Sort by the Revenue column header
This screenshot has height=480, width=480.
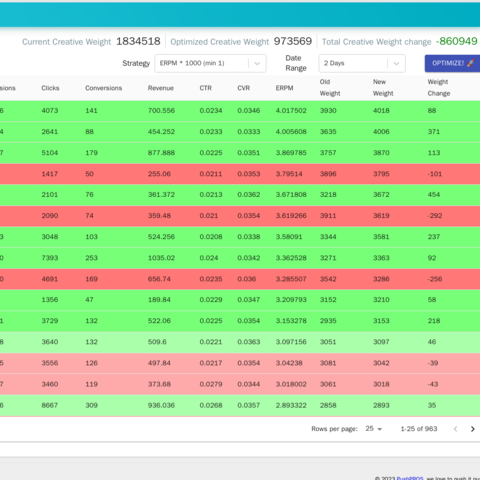click(161, 88)
